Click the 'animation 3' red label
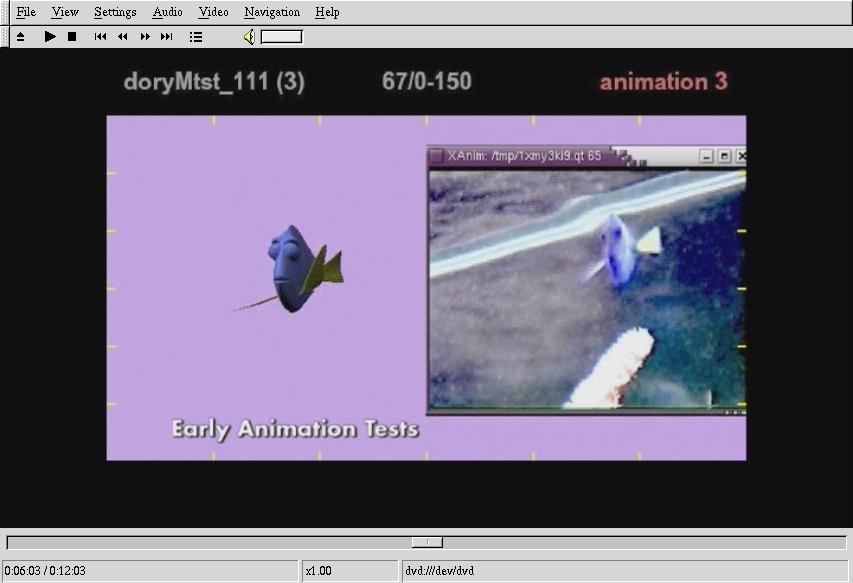Screen dimensions: 853x583 click(663, 82)
